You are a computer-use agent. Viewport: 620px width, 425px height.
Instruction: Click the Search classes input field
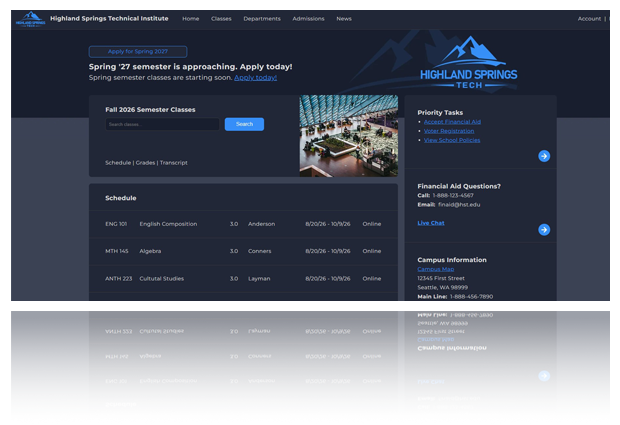point(163,124)
